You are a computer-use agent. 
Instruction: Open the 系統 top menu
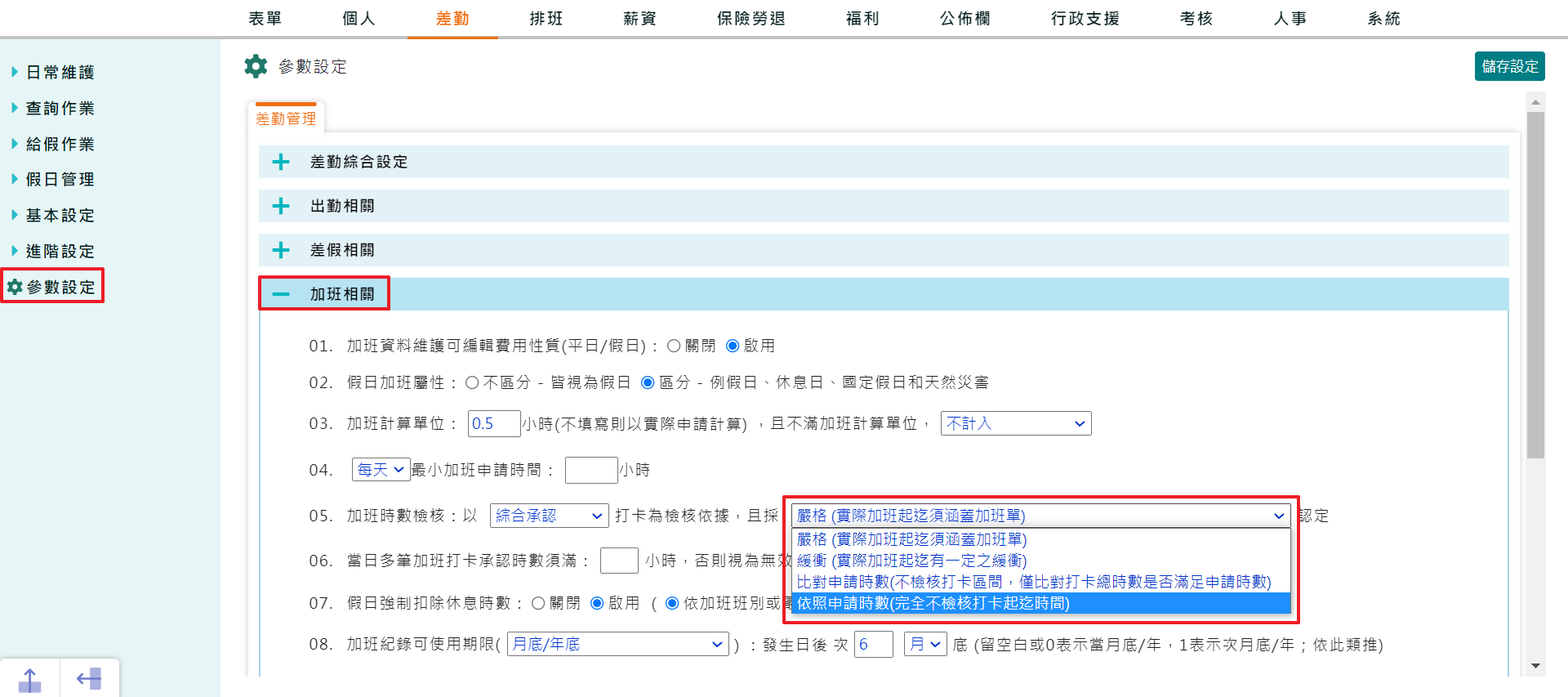(1384, 18)
